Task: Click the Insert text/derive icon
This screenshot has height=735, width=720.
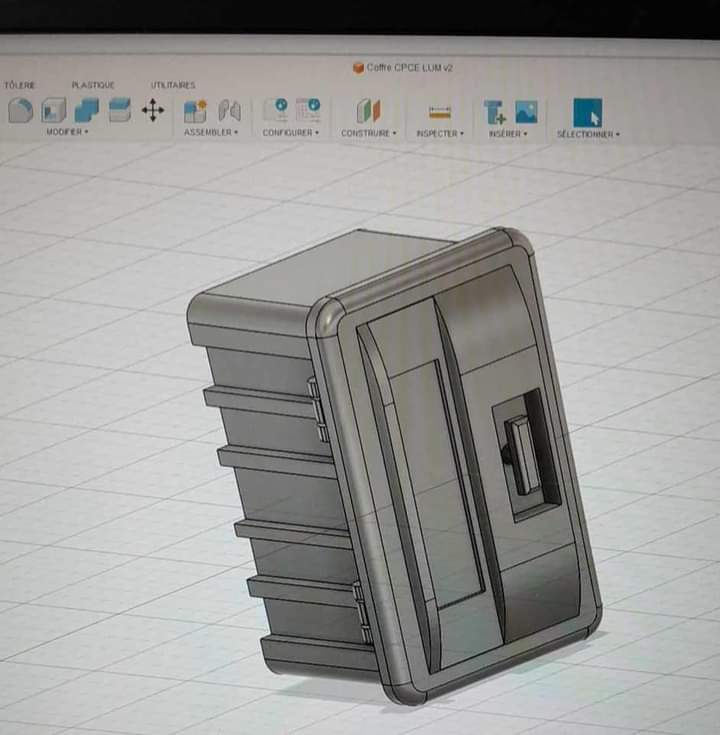Action: pos(495,112)
